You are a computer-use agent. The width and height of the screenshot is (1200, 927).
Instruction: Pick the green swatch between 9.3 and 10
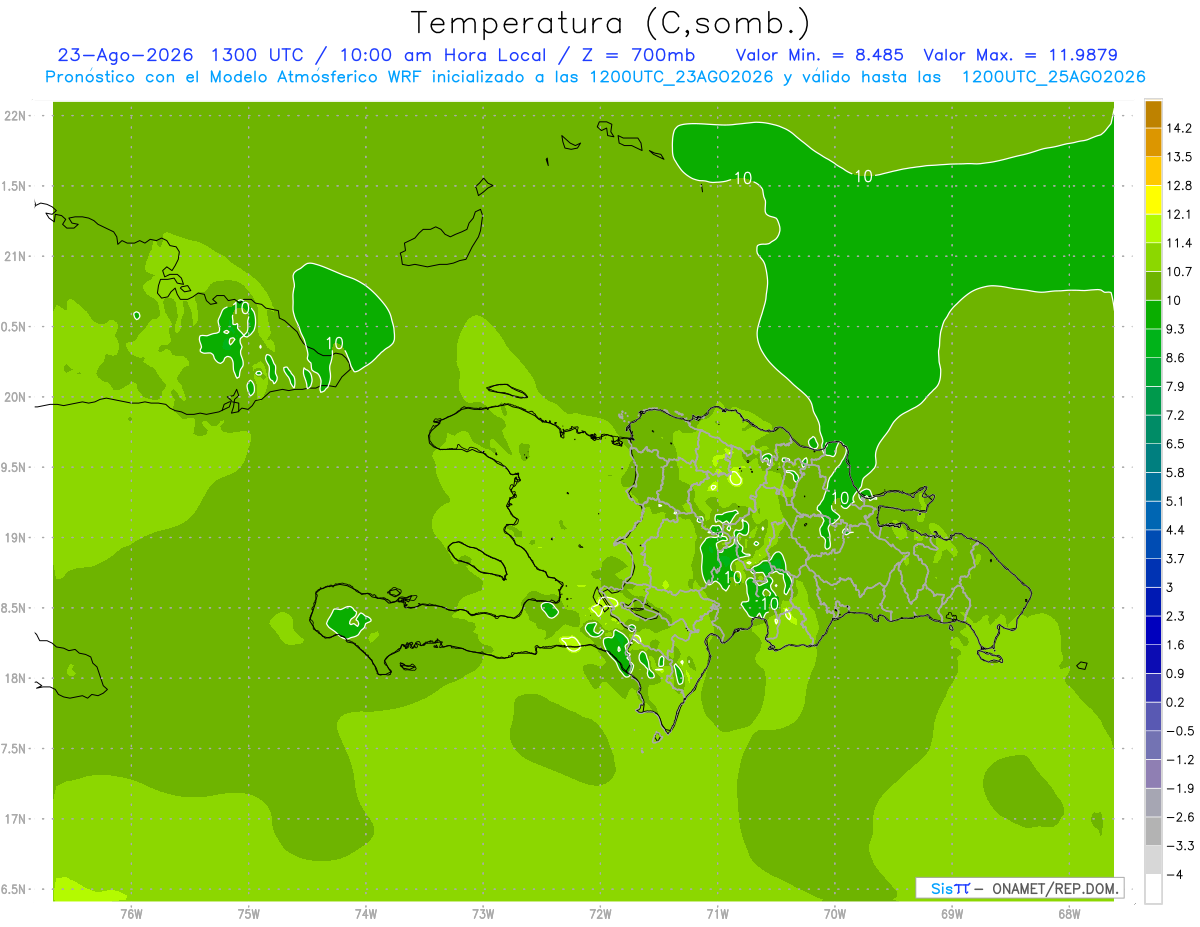point(1153,314)
